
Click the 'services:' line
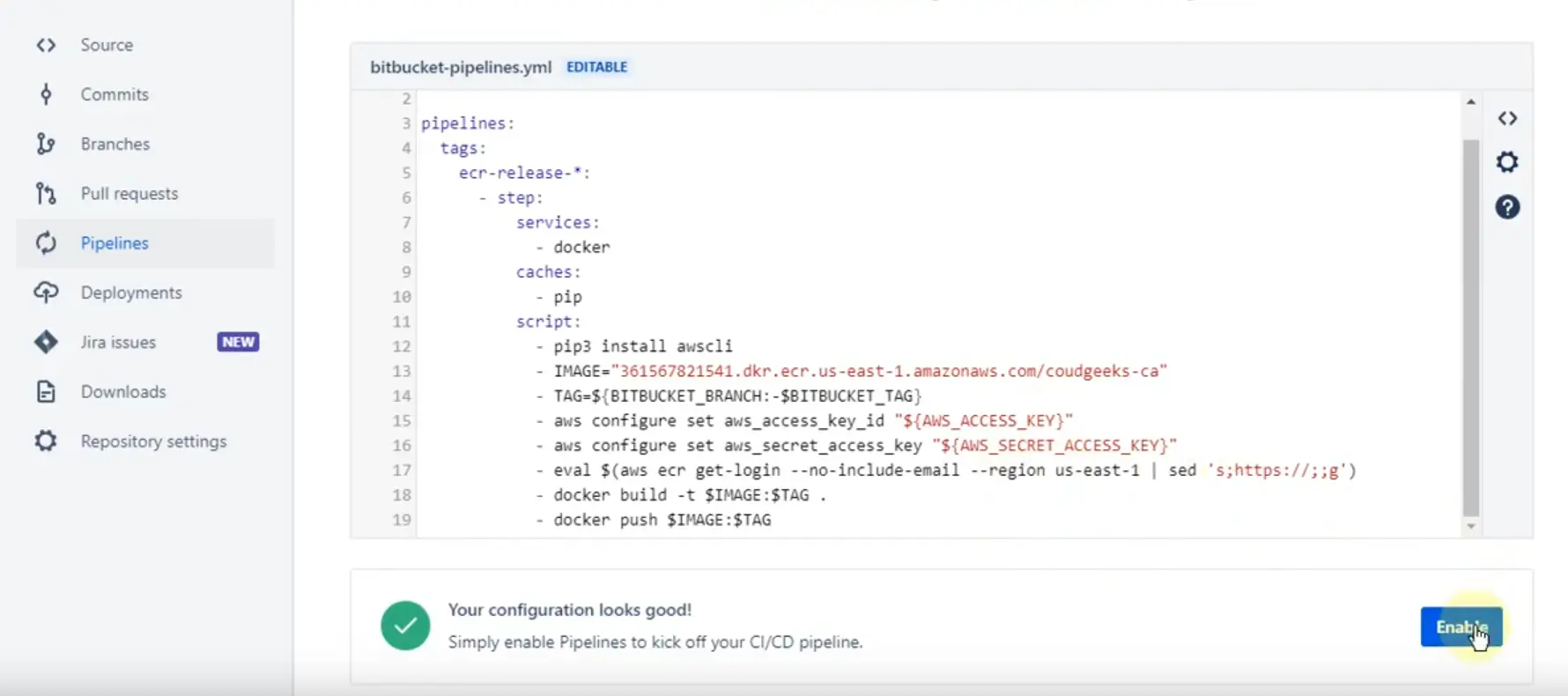pos(558,222)
